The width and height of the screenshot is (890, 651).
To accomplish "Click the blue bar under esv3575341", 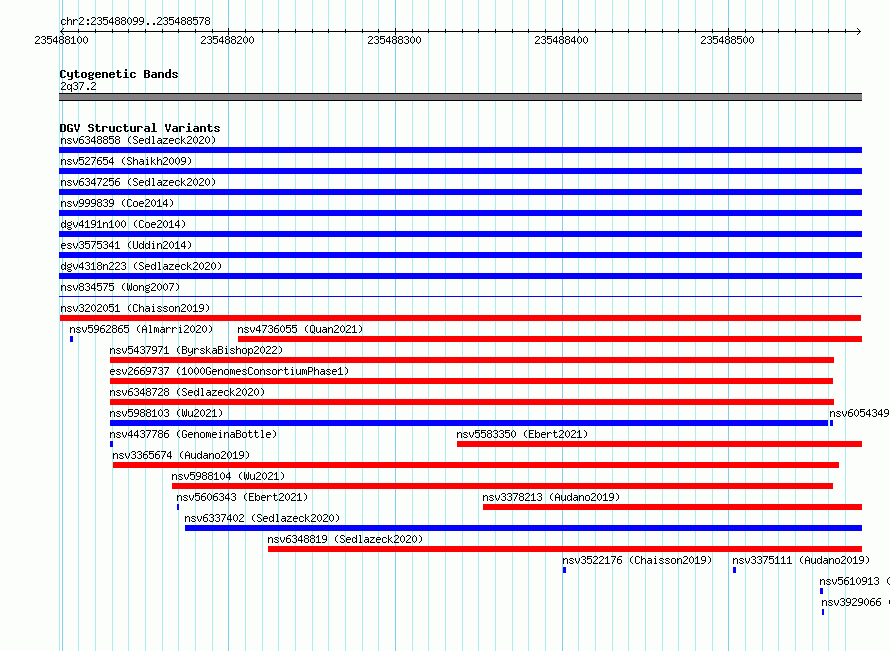I will [460, 255].
